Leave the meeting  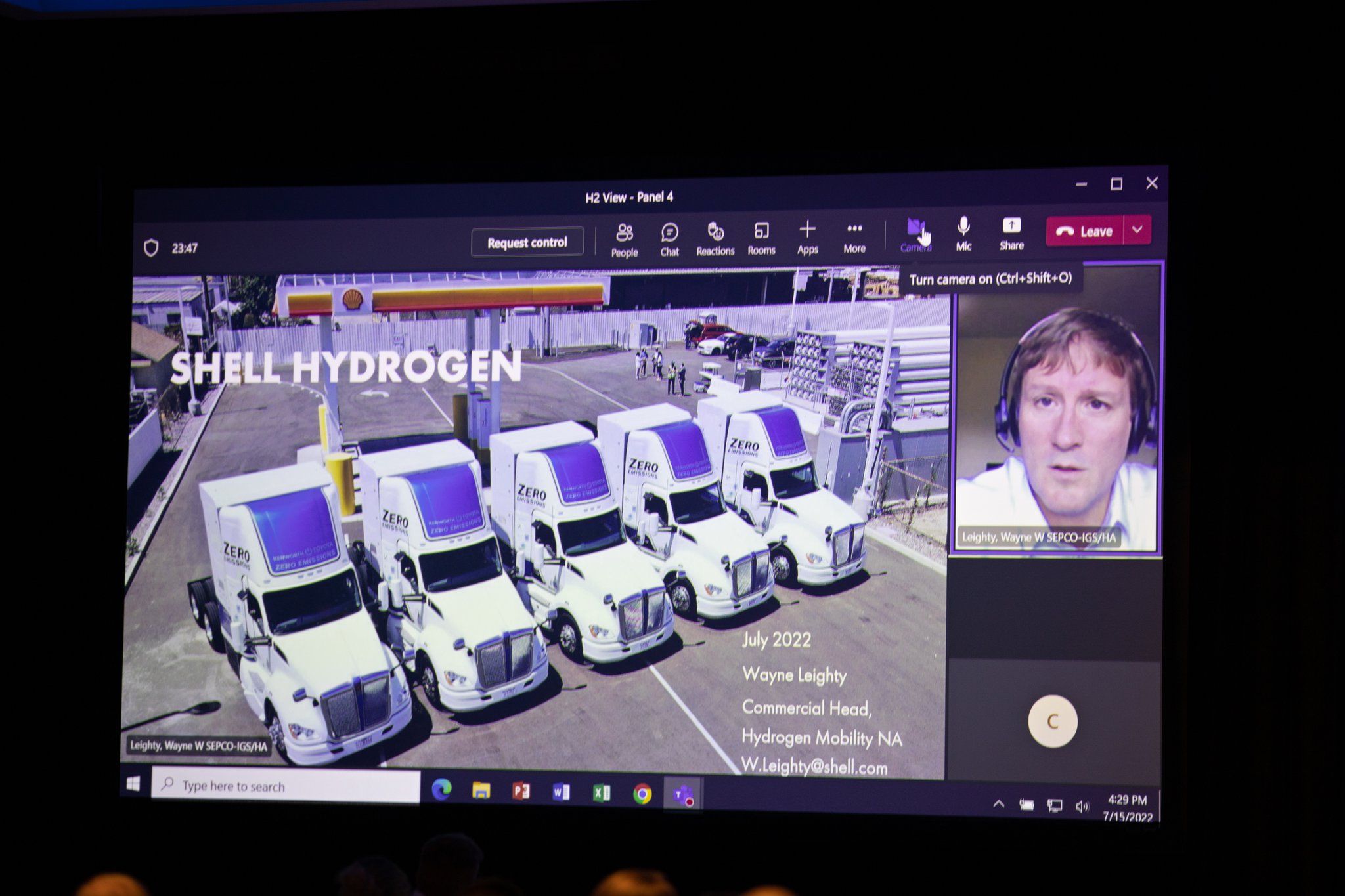click(1085, 231)
